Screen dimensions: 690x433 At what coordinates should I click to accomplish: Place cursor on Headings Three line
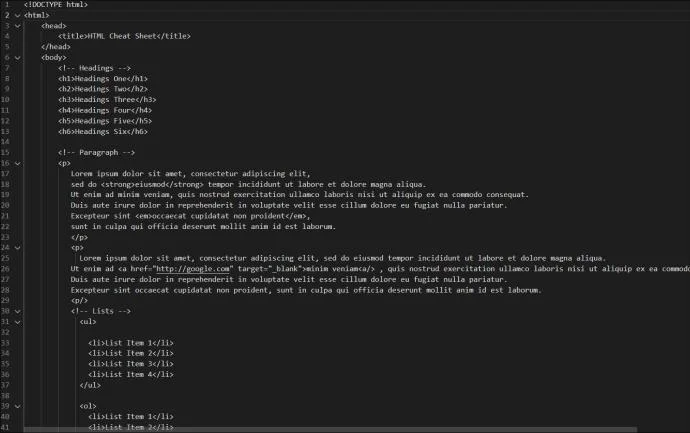pyautogui.click(x=107, y=99)
